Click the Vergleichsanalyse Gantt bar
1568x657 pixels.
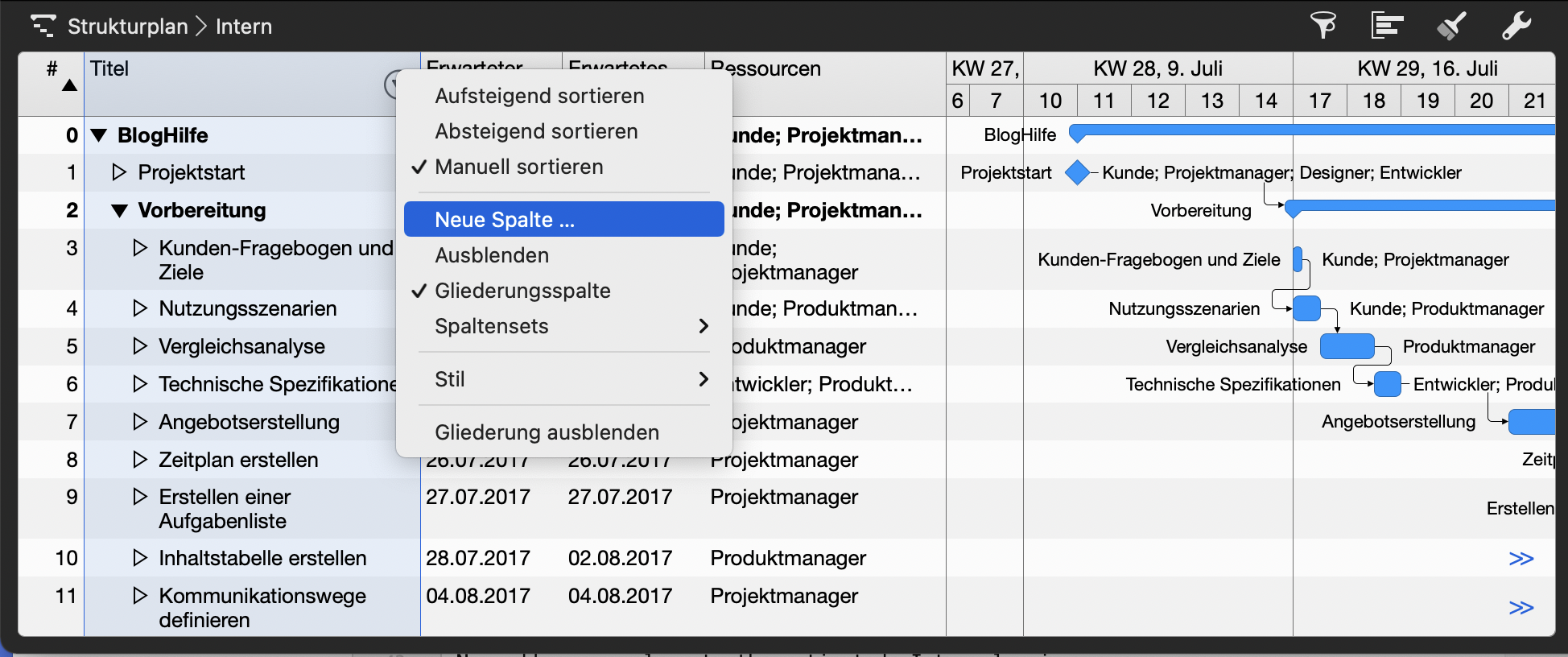pyautogui.click(x=1347, y=346)
